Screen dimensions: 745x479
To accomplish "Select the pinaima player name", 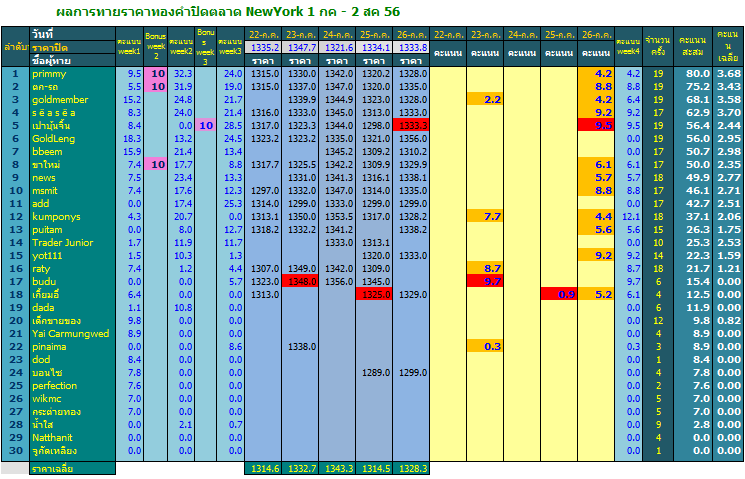I will coord(49,346).
